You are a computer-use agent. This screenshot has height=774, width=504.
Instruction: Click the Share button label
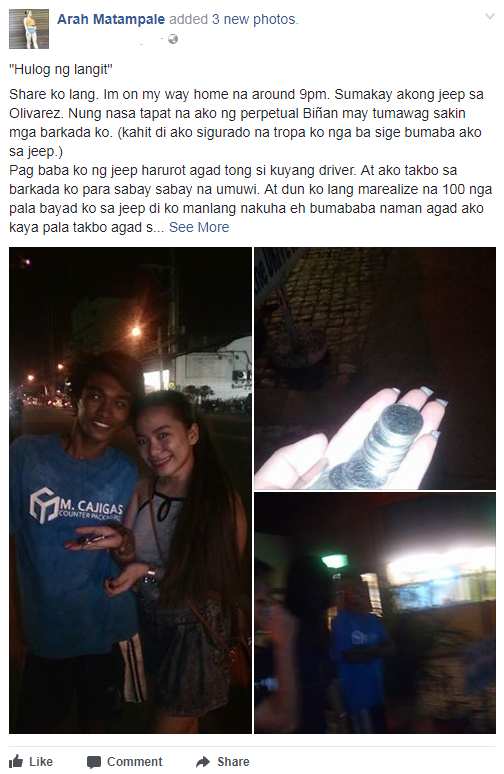coord(233,762)
